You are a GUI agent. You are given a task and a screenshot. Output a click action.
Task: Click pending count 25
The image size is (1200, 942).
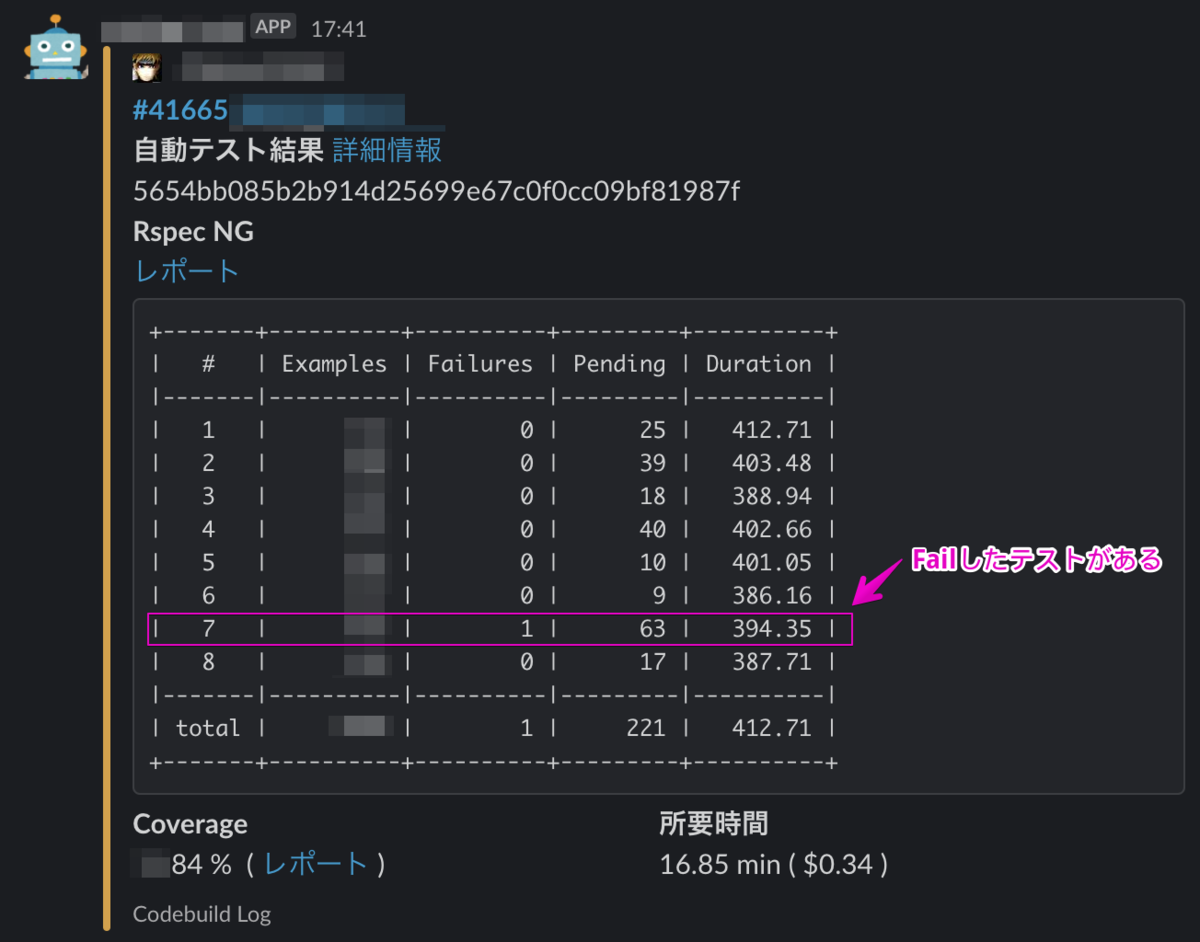pos(652,431)
